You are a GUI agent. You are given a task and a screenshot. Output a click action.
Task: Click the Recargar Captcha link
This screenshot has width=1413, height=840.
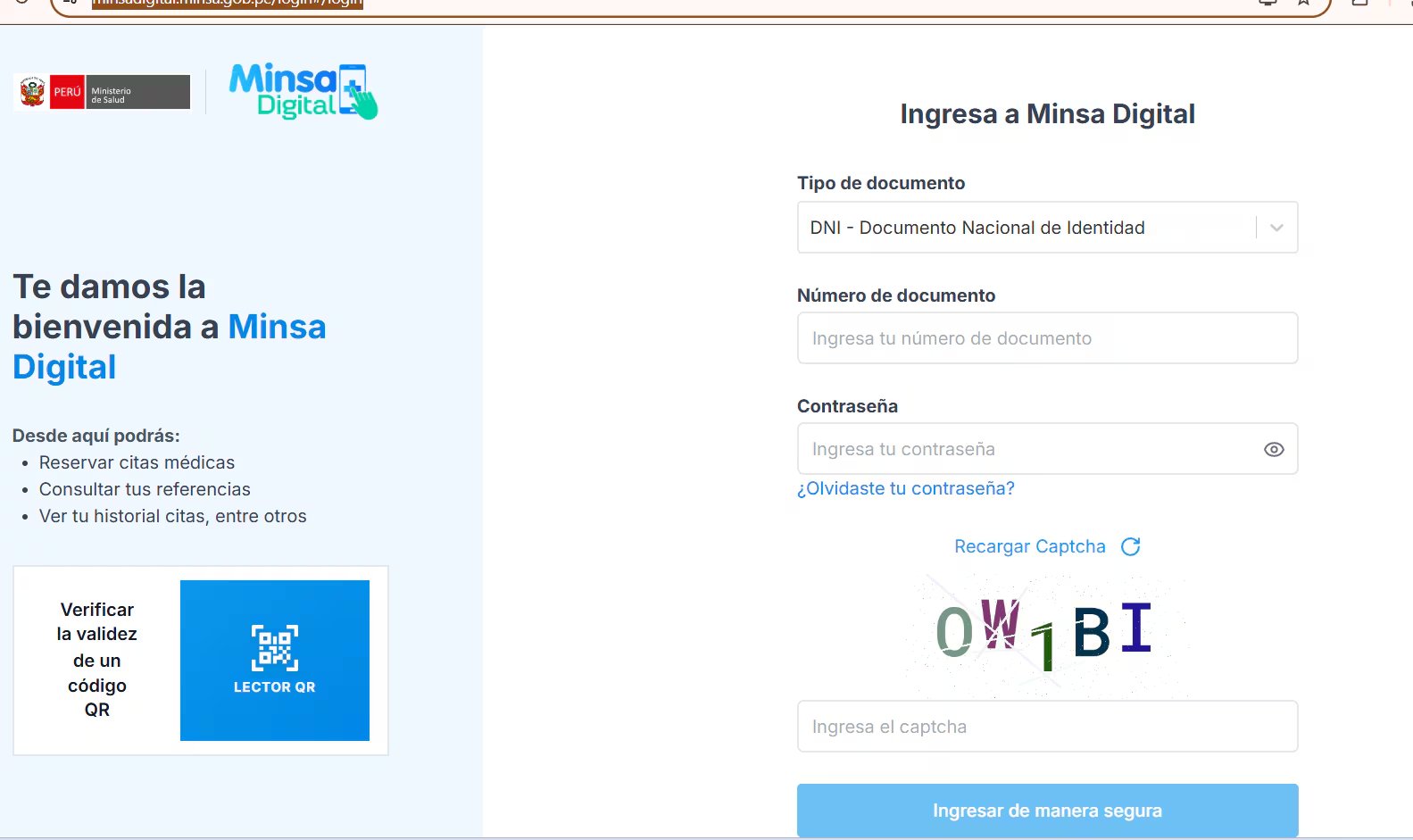pos(1029,546)
